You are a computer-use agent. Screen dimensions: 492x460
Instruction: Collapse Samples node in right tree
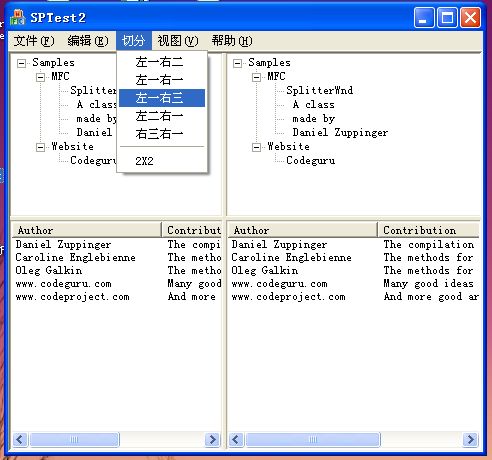237,63
